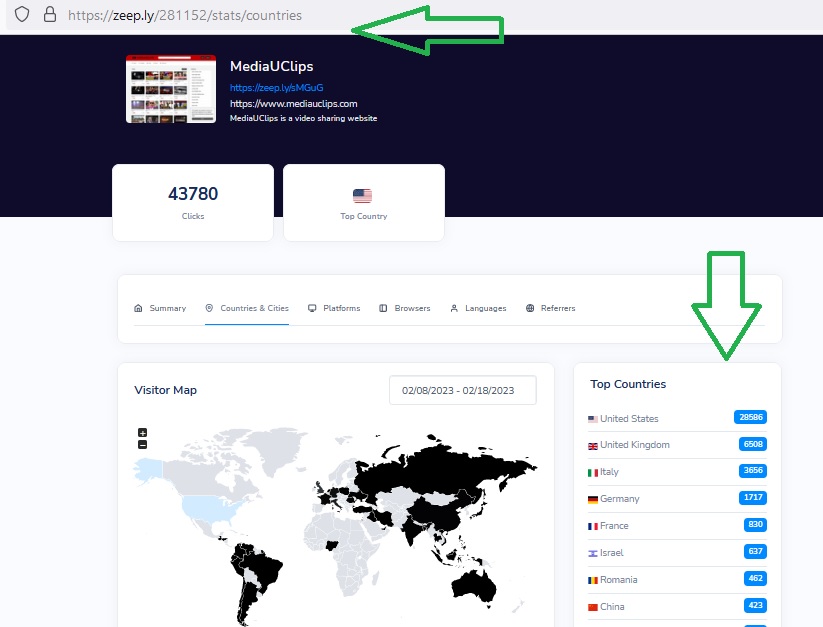The image size is (823, 627).
Task: Click the shield tracking protection icon
Action: tap(22, 15)
